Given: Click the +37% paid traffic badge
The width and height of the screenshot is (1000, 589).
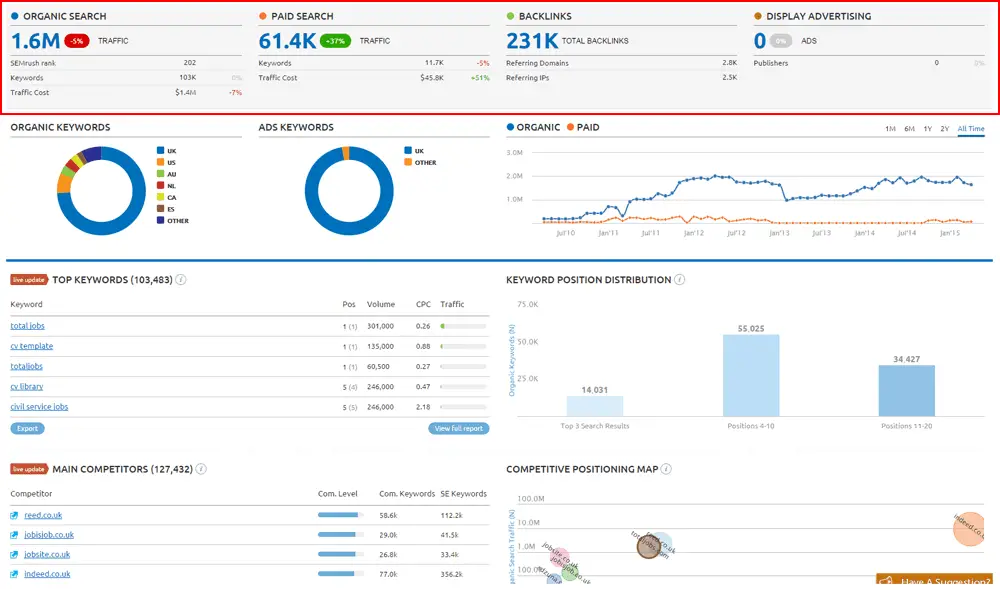Looking at the screenshot, I should [335, 41].
